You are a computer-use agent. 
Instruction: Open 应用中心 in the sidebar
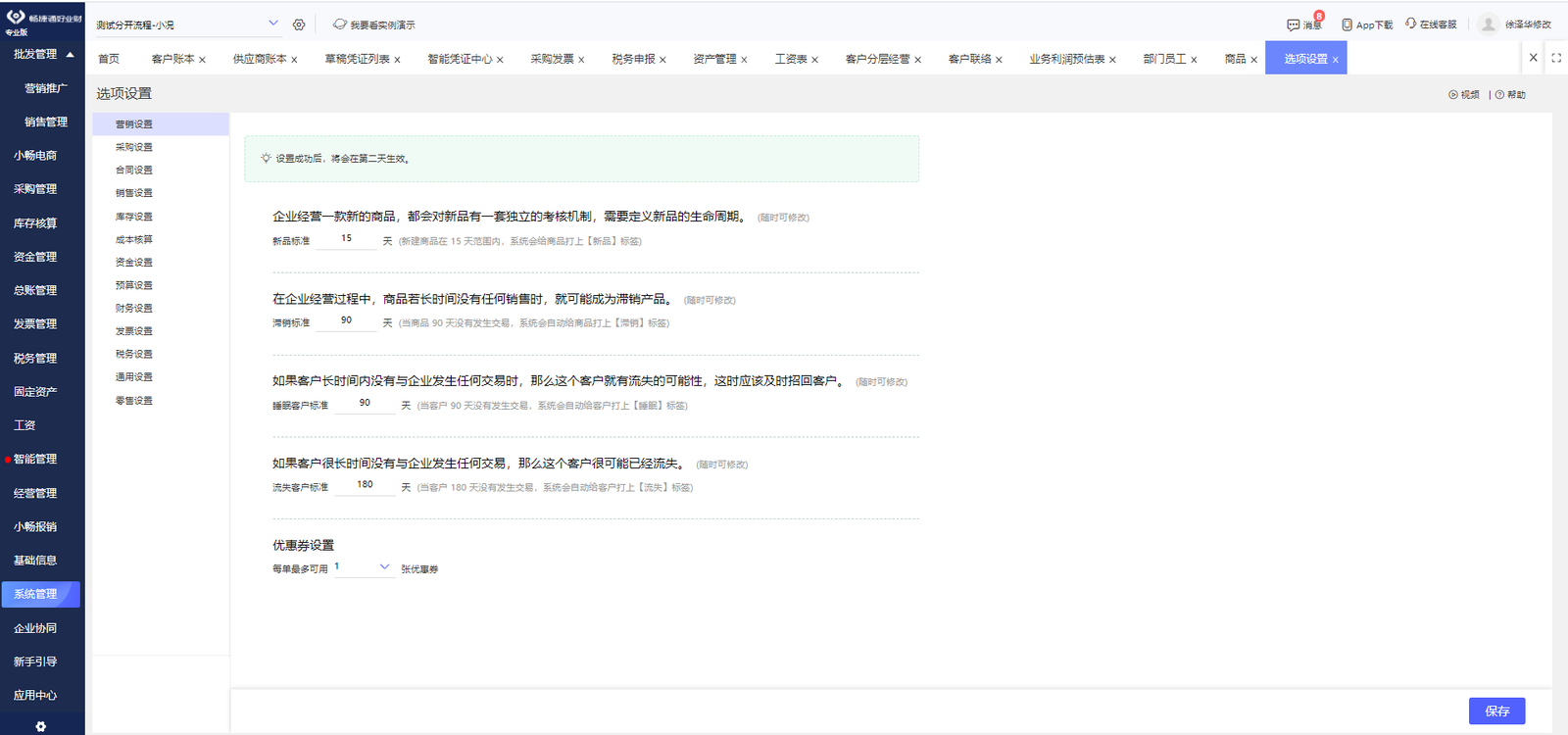35,695
